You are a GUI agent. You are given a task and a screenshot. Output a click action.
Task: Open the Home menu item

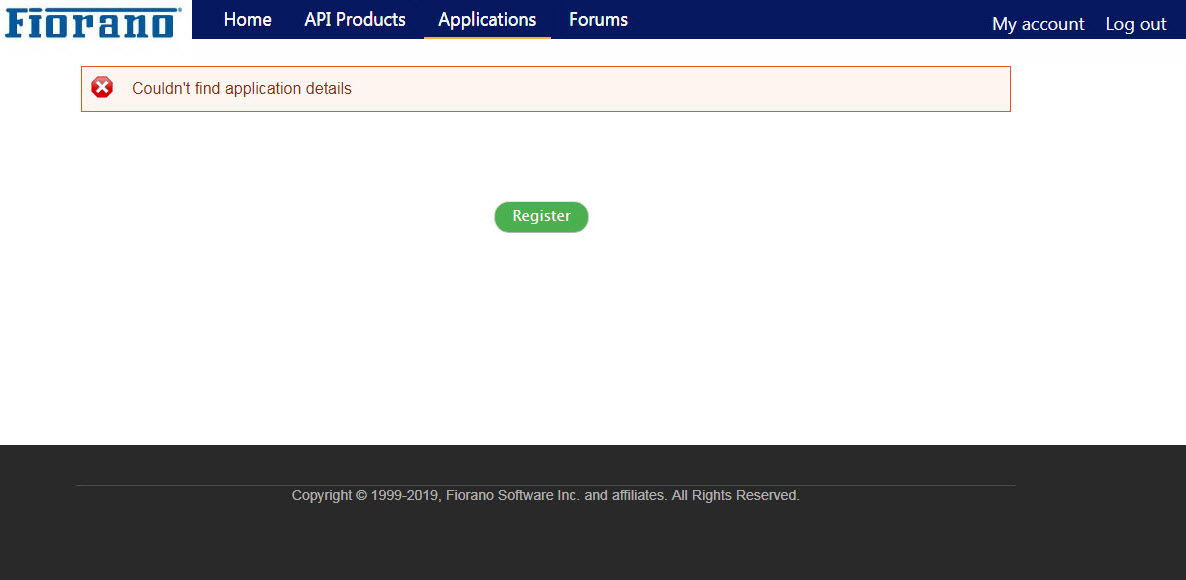pyautogui.click(x=247, y=20)
